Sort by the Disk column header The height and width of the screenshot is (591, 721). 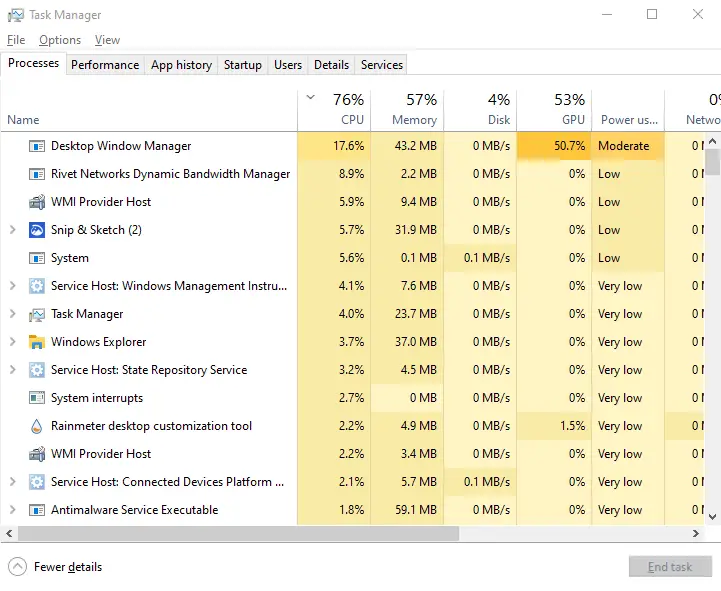point(481,110)
